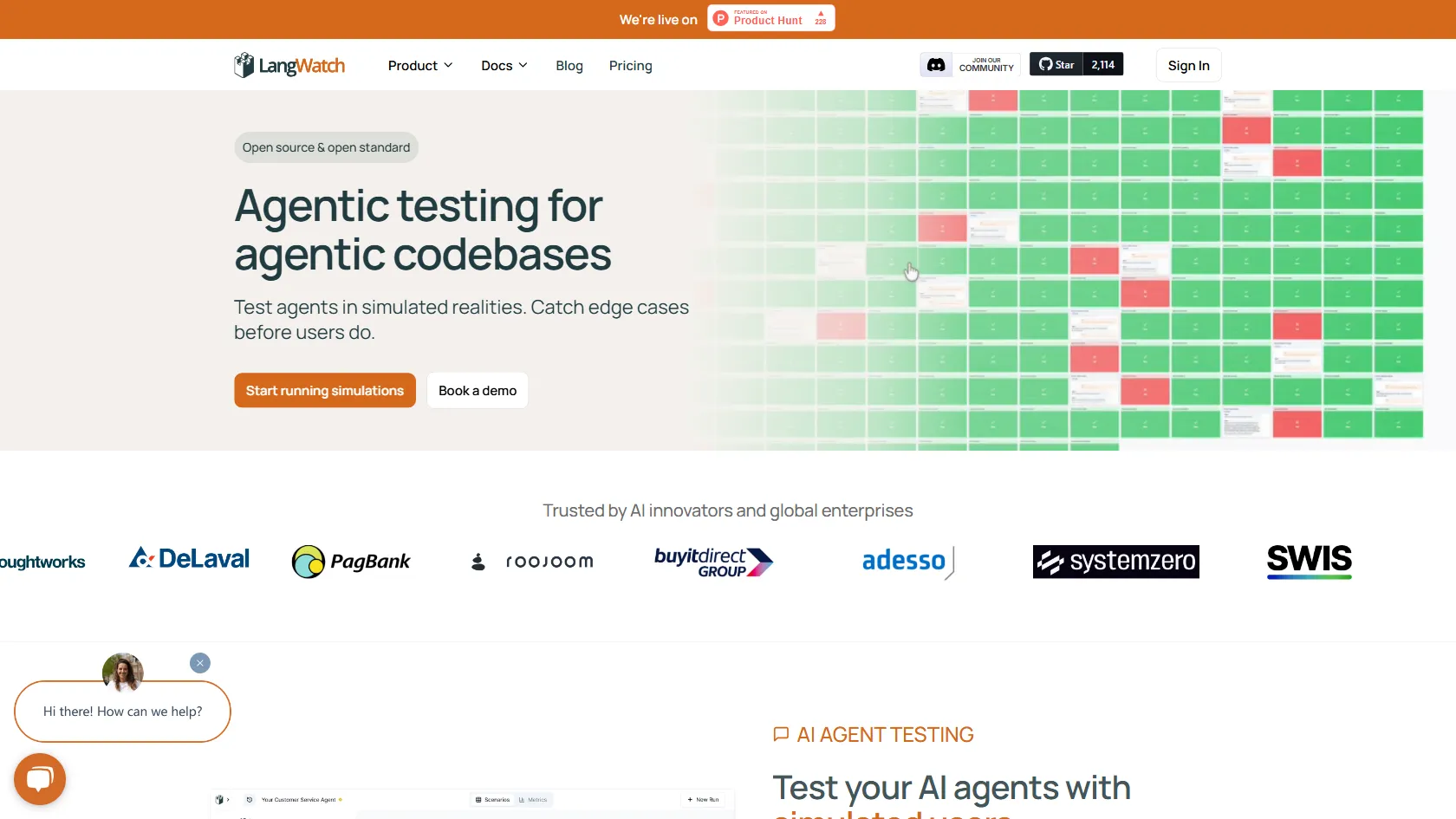Click the Discord community icon
Viewport: 1456px width, 819px height.
(936, 65)
